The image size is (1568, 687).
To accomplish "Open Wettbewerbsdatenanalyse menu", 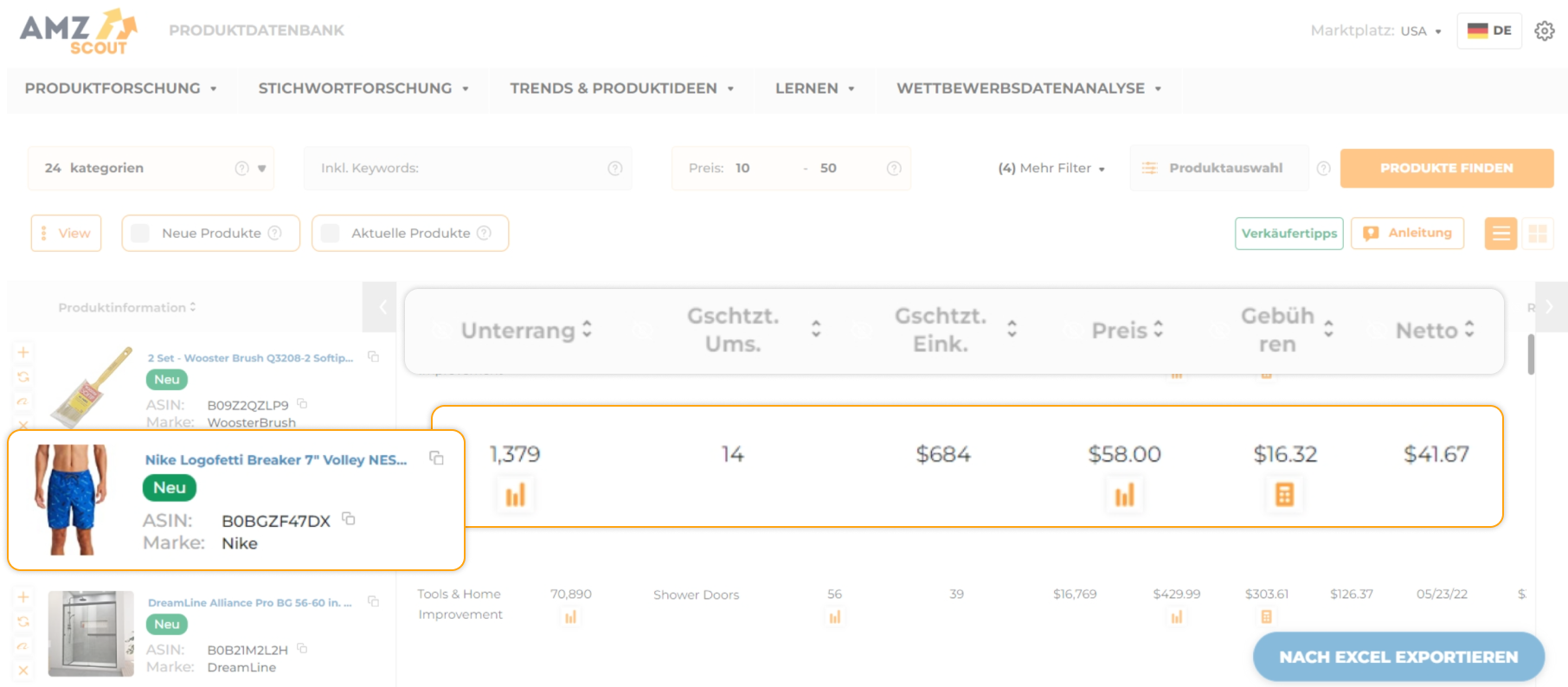I will coord(1029,89).
